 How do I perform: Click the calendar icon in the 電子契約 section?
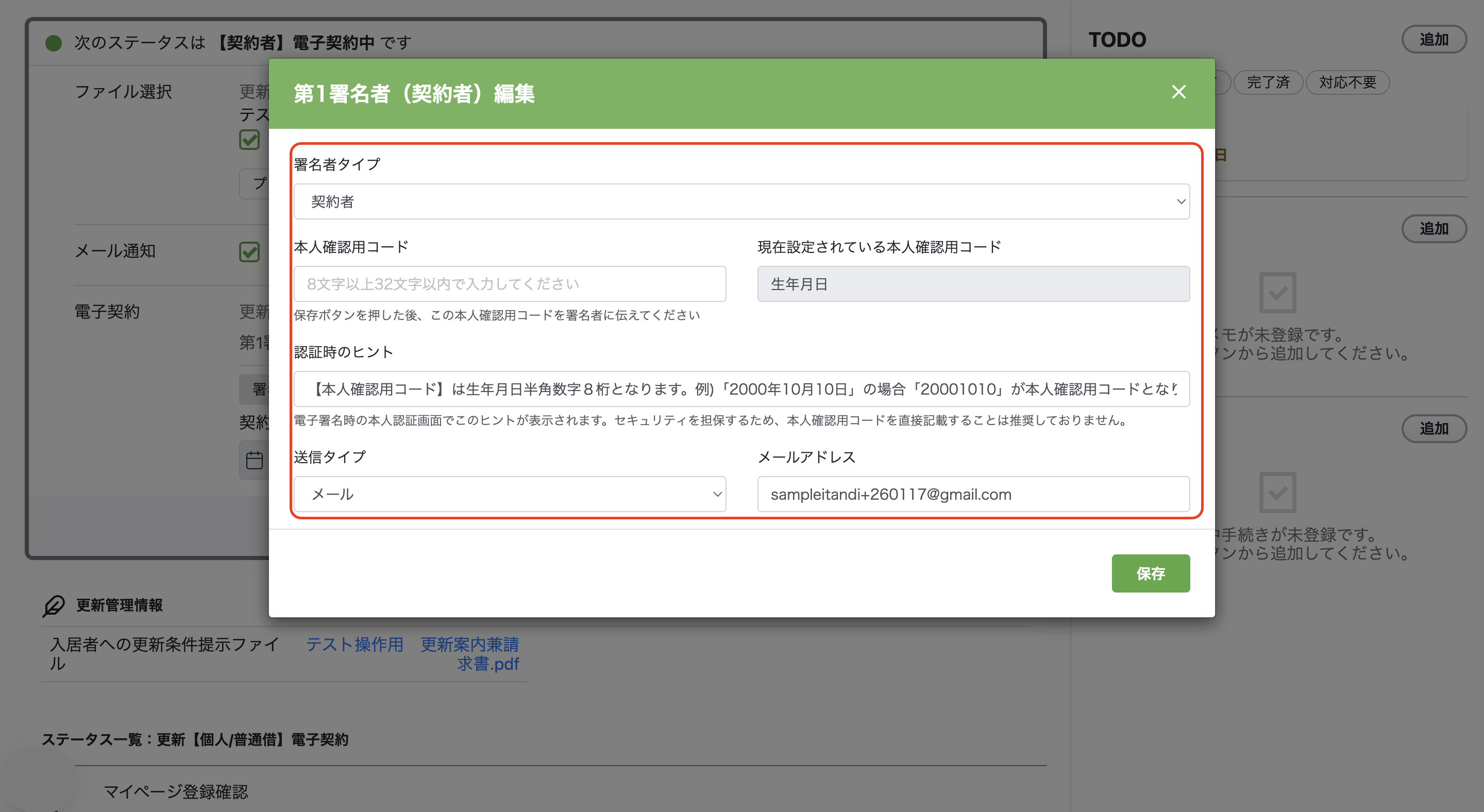(x=254, y=460)
